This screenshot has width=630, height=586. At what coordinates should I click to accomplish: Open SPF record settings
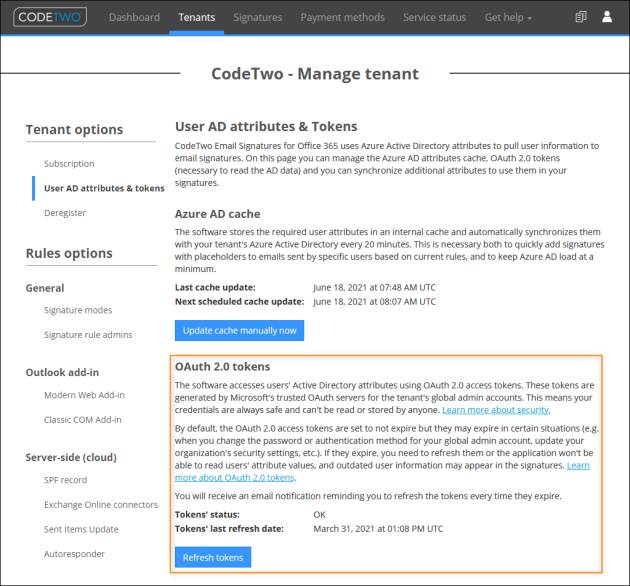65,479
